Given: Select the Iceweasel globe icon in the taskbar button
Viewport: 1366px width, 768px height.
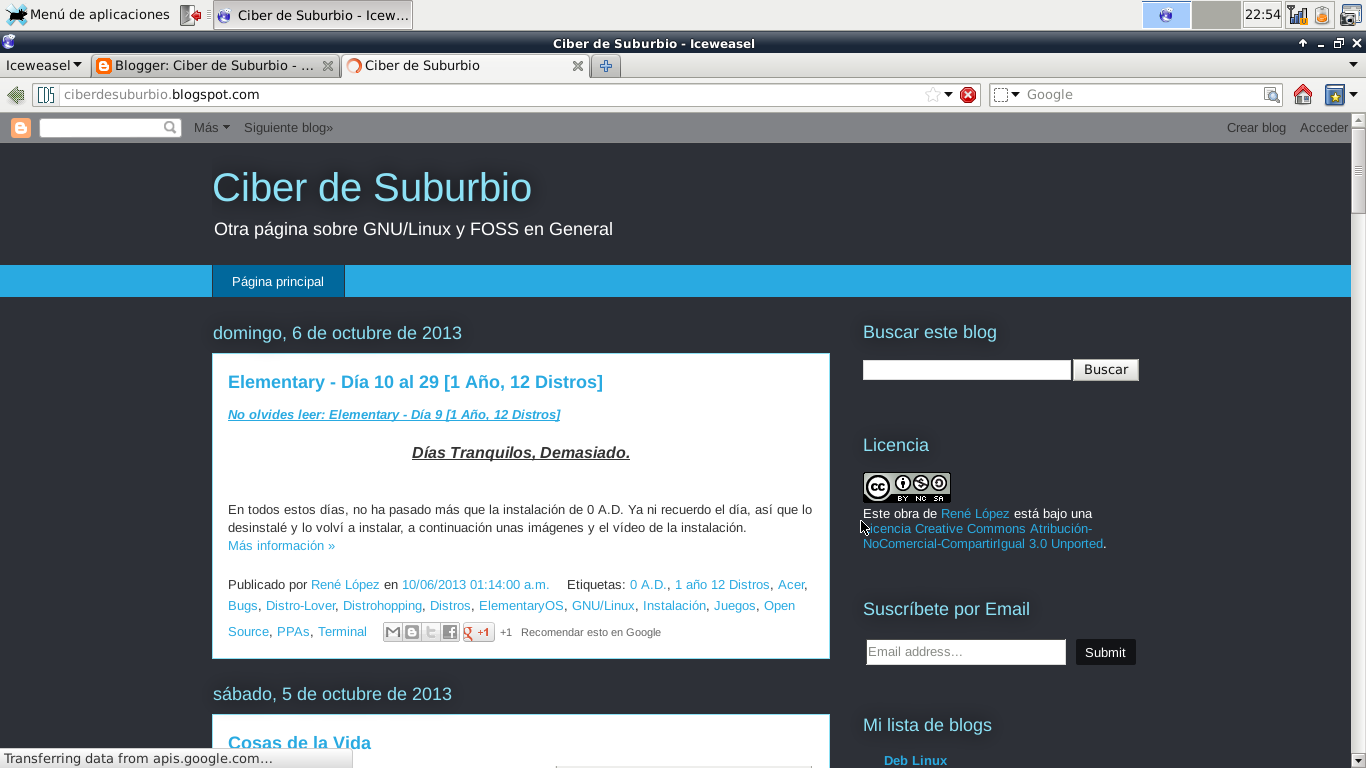Looking at the screenshot, I should (x=224, y=15).
